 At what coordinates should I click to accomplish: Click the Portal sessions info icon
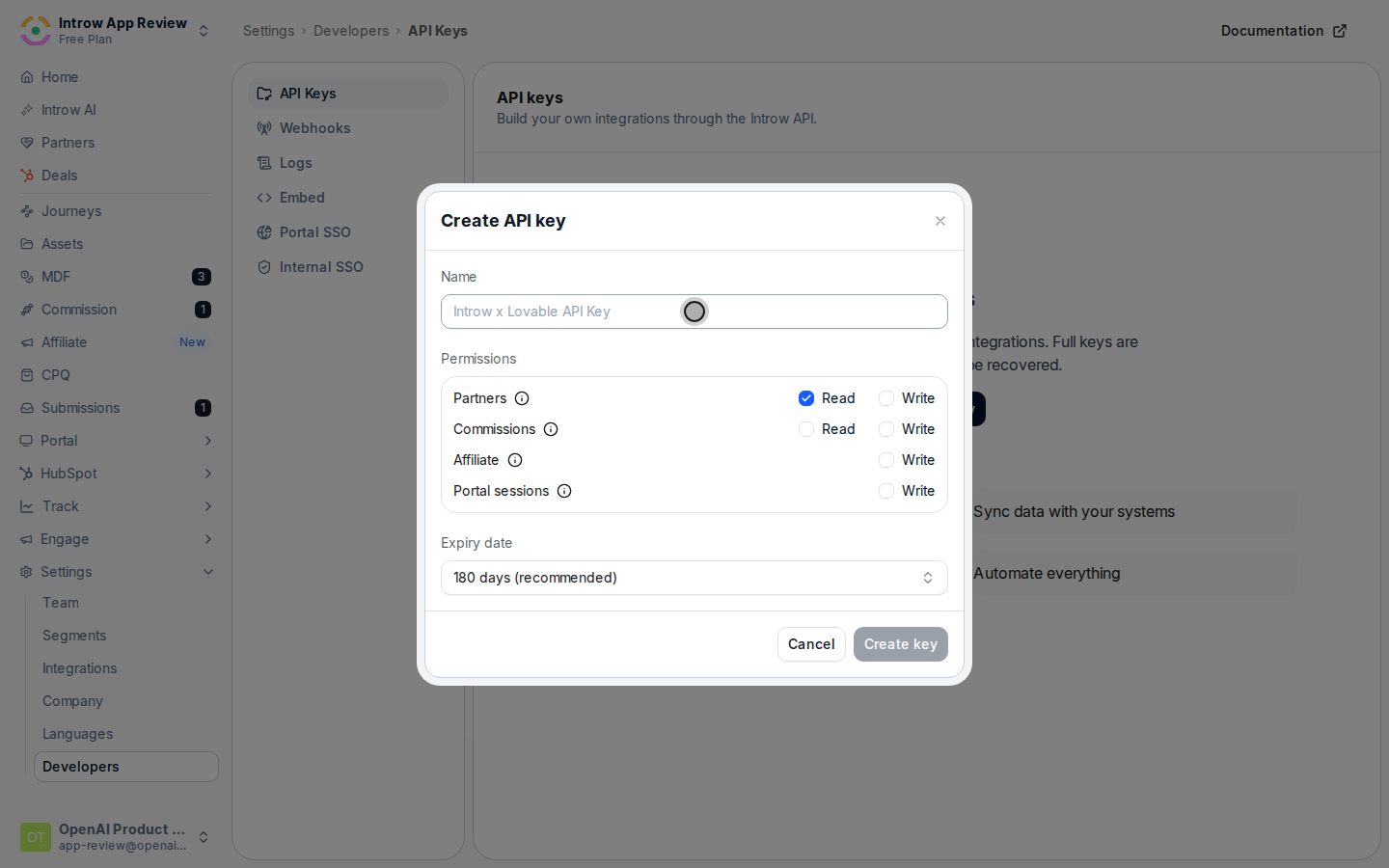pyautogui.click(x=564, y=491)
